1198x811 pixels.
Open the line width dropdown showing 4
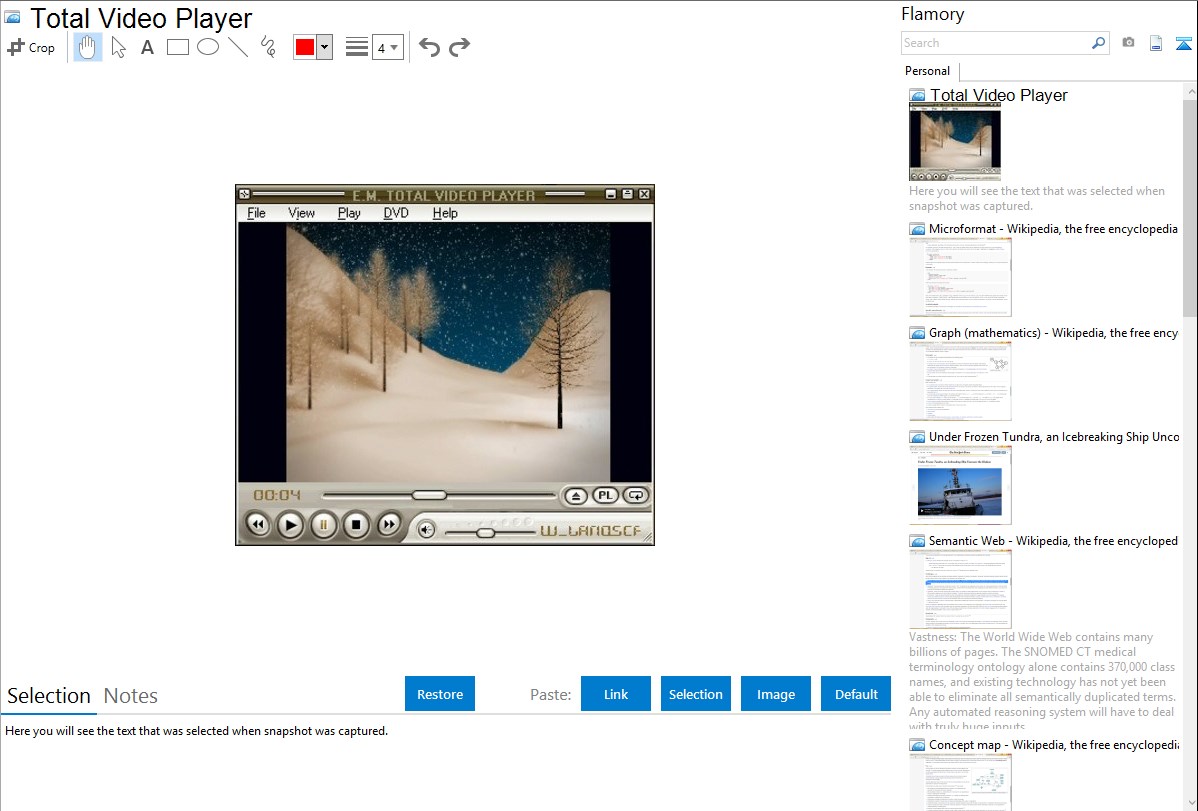coord(388,47)
